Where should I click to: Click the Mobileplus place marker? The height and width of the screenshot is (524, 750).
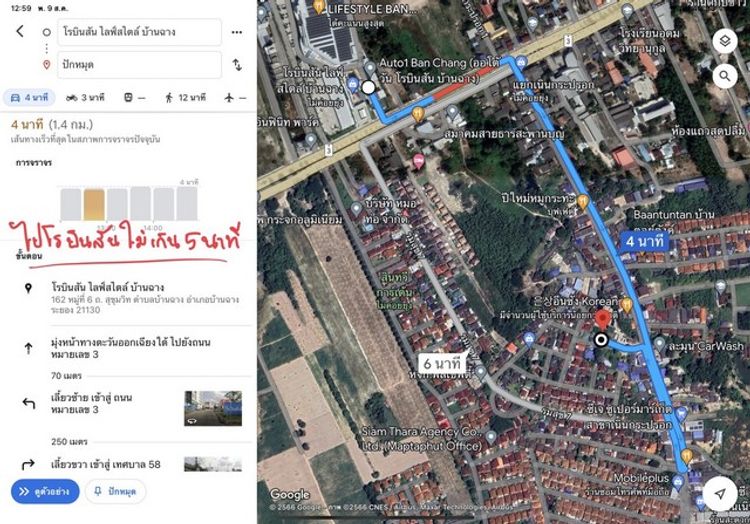686,457
